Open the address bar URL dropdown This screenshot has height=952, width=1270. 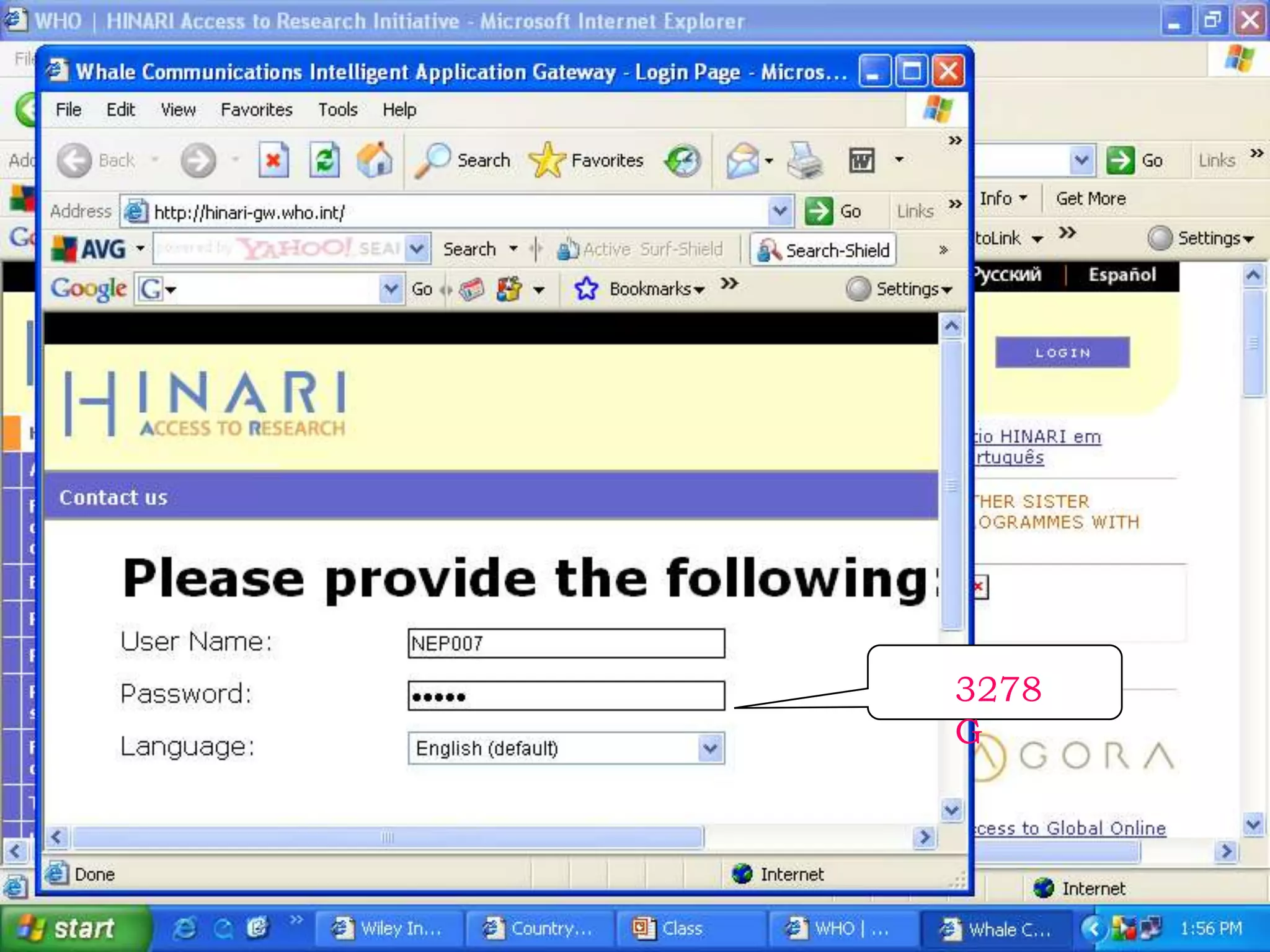tap(779, 211)
